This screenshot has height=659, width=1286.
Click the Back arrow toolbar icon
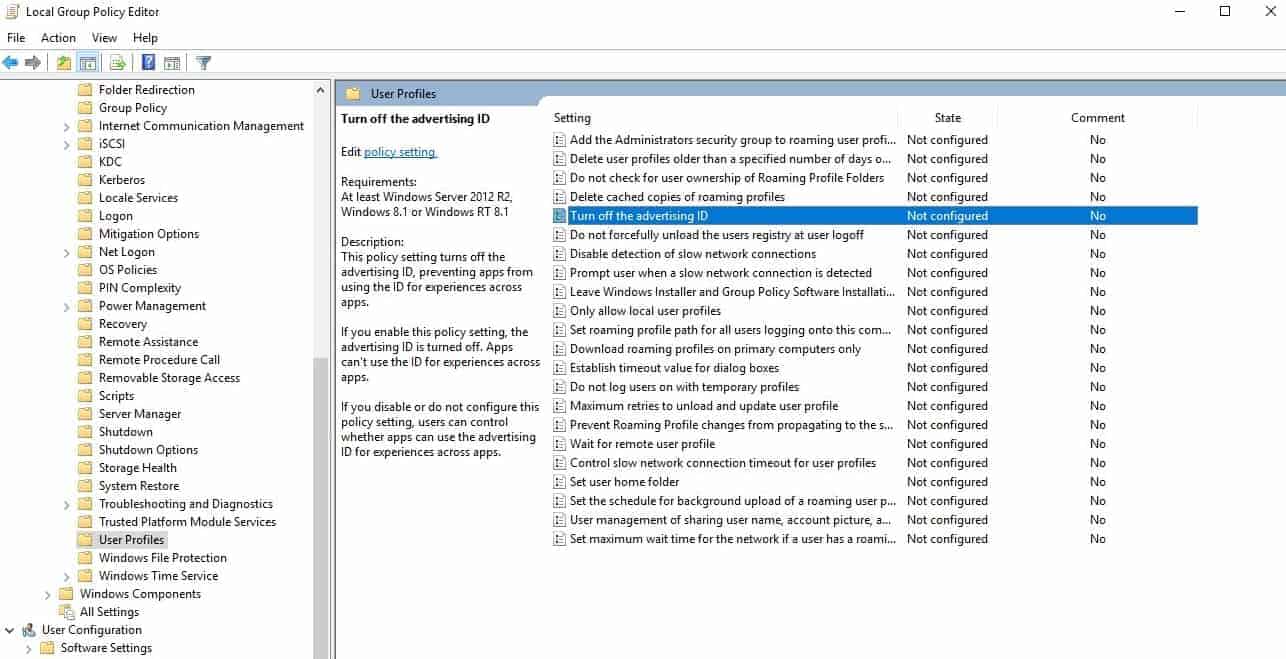click(10, 63)
